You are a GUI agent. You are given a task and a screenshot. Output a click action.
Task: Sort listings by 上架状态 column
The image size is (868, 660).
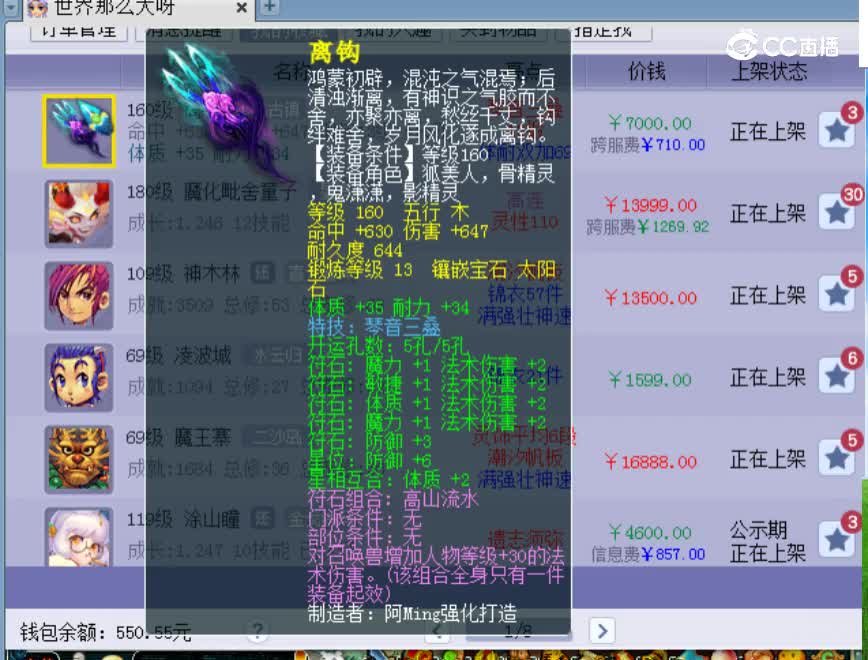[769, 71]
